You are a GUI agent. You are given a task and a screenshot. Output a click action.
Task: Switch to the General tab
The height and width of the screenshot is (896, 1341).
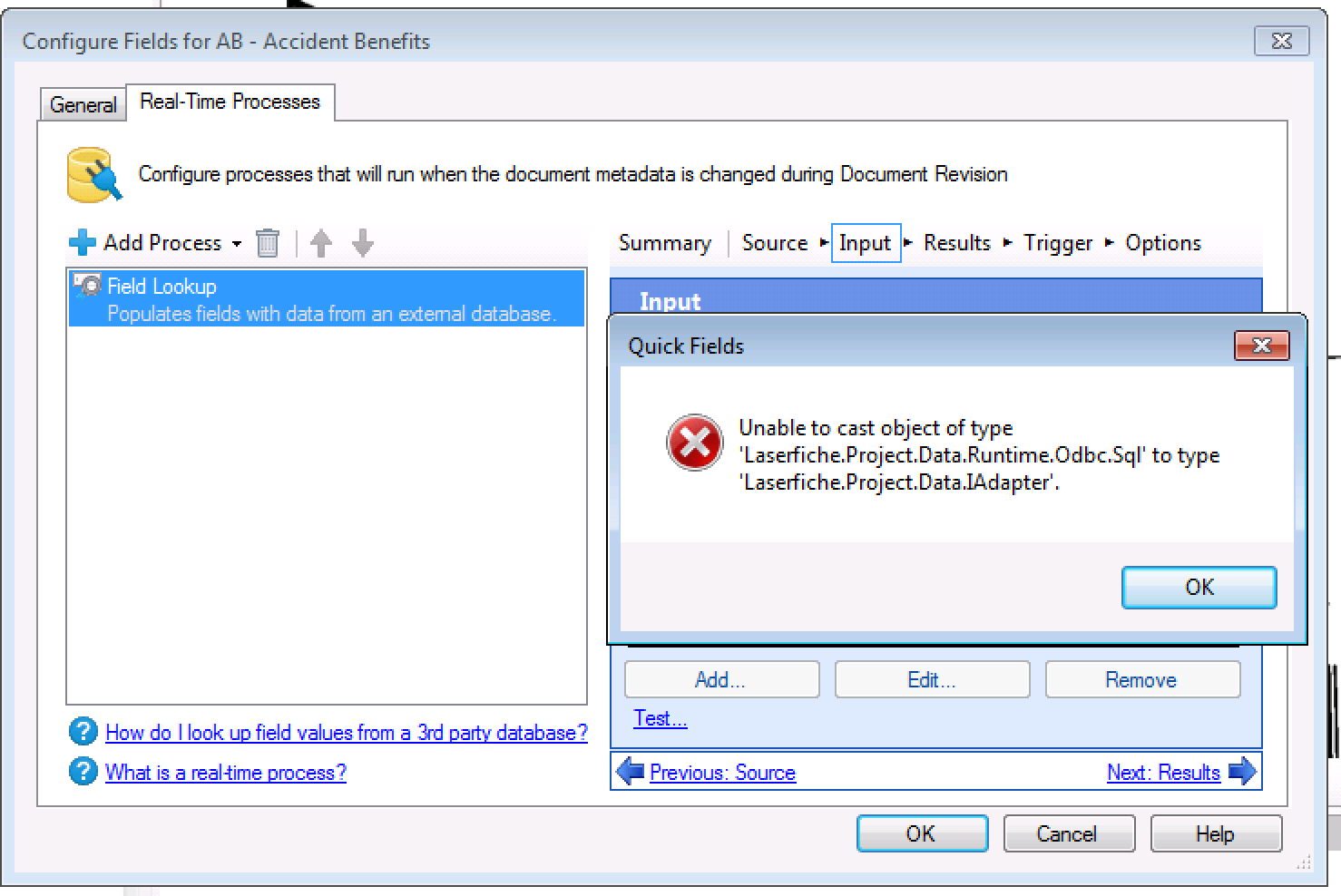click(83, 104)
